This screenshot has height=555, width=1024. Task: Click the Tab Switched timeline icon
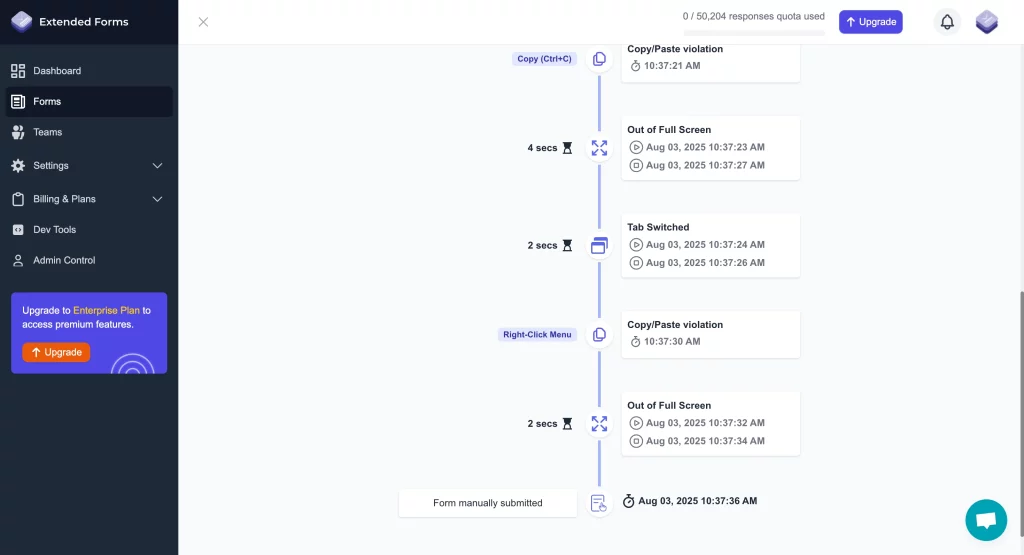pyautogui.click(x=599, y=246)
